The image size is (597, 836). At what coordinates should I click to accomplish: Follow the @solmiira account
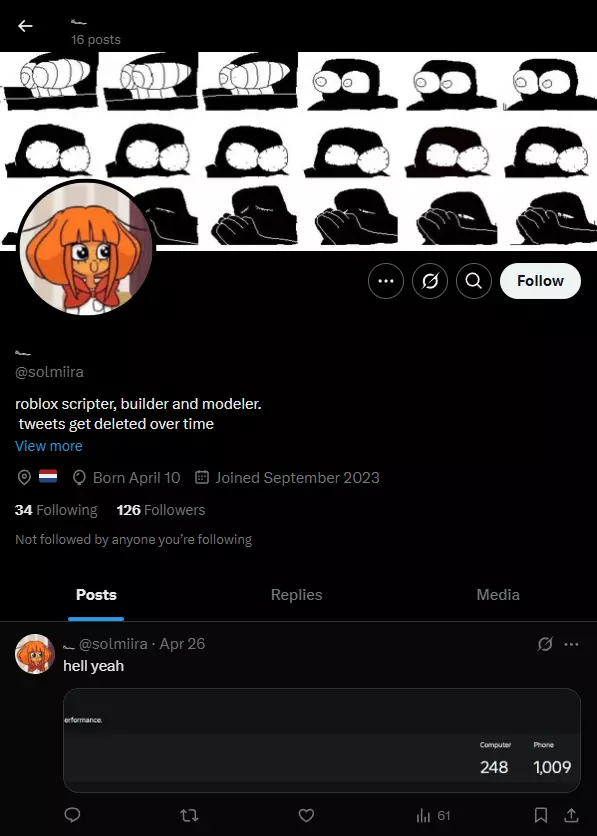pos(540,280)
